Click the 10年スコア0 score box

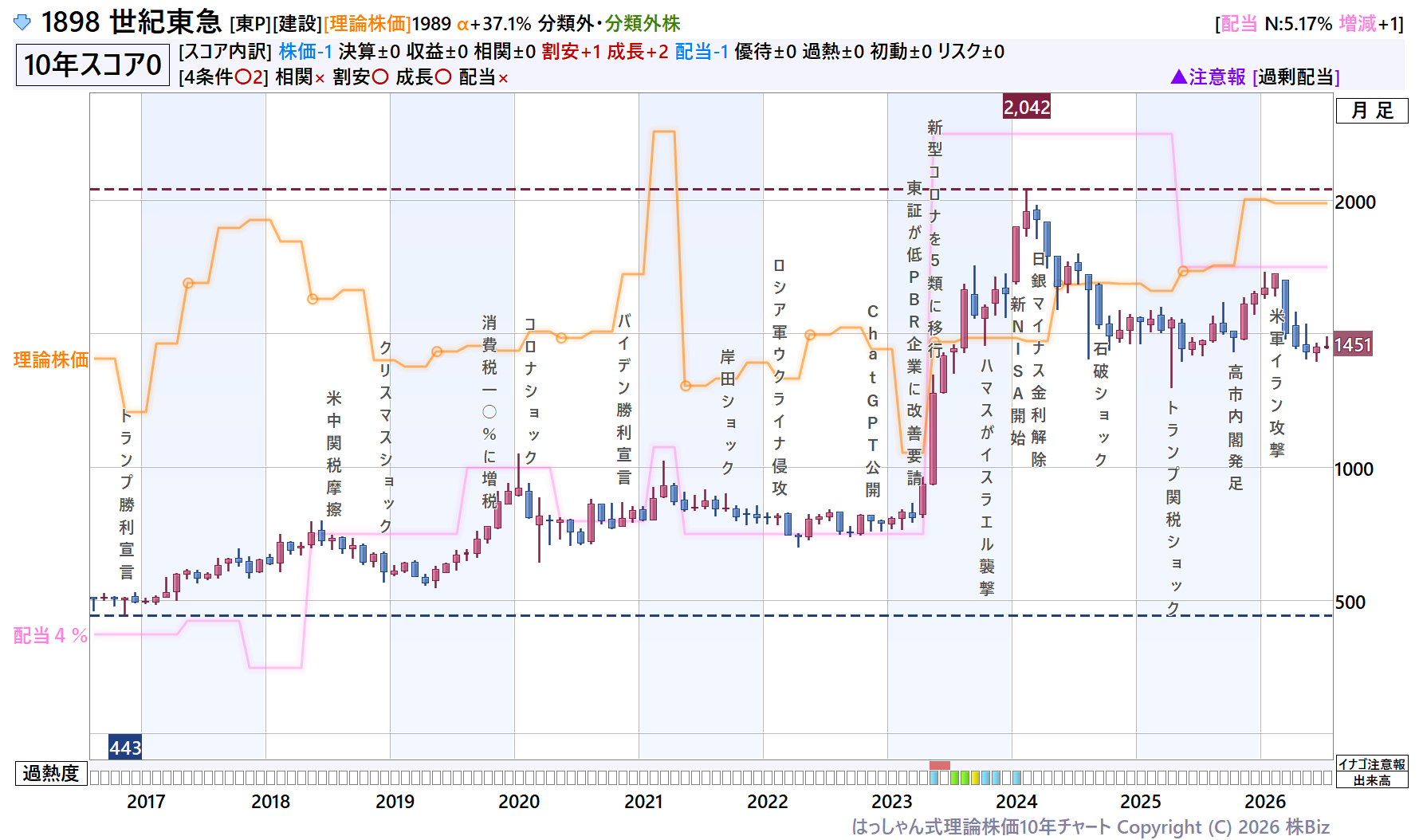click(x=92, y=65)
